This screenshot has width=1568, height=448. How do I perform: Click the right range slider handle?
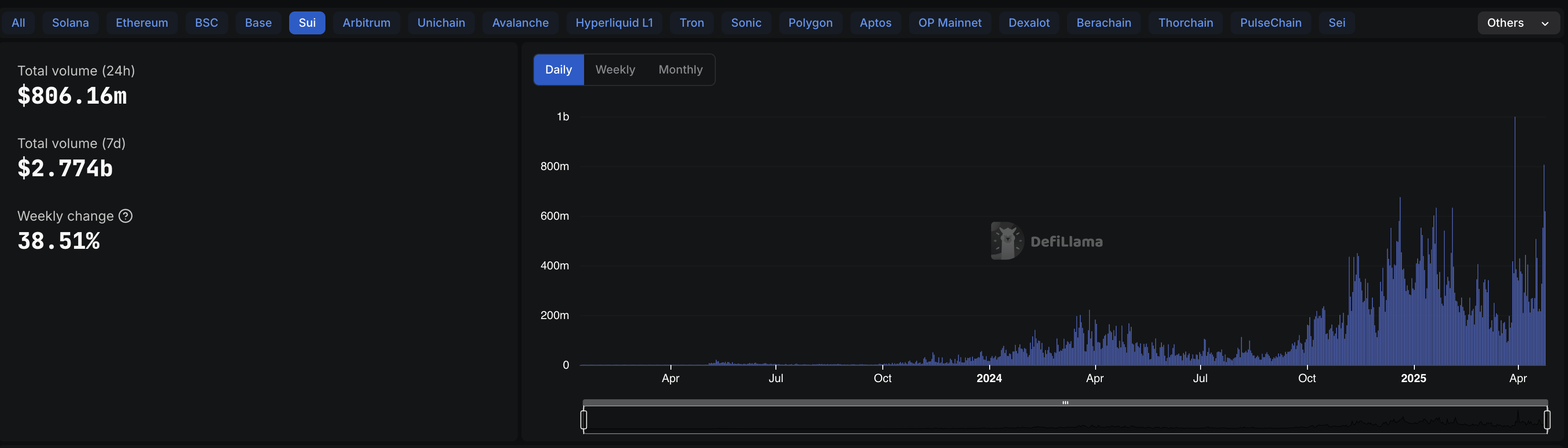pos(1547,419)
